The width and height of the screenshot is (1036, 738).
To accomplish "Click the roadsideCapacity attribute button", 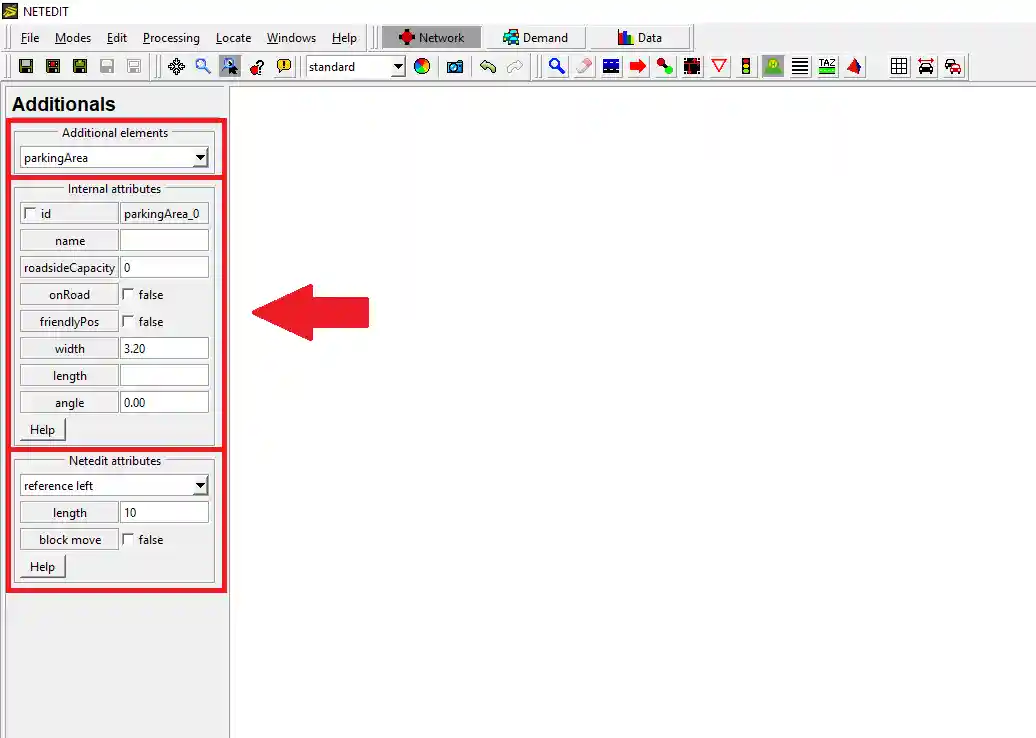I will (69, 268).
